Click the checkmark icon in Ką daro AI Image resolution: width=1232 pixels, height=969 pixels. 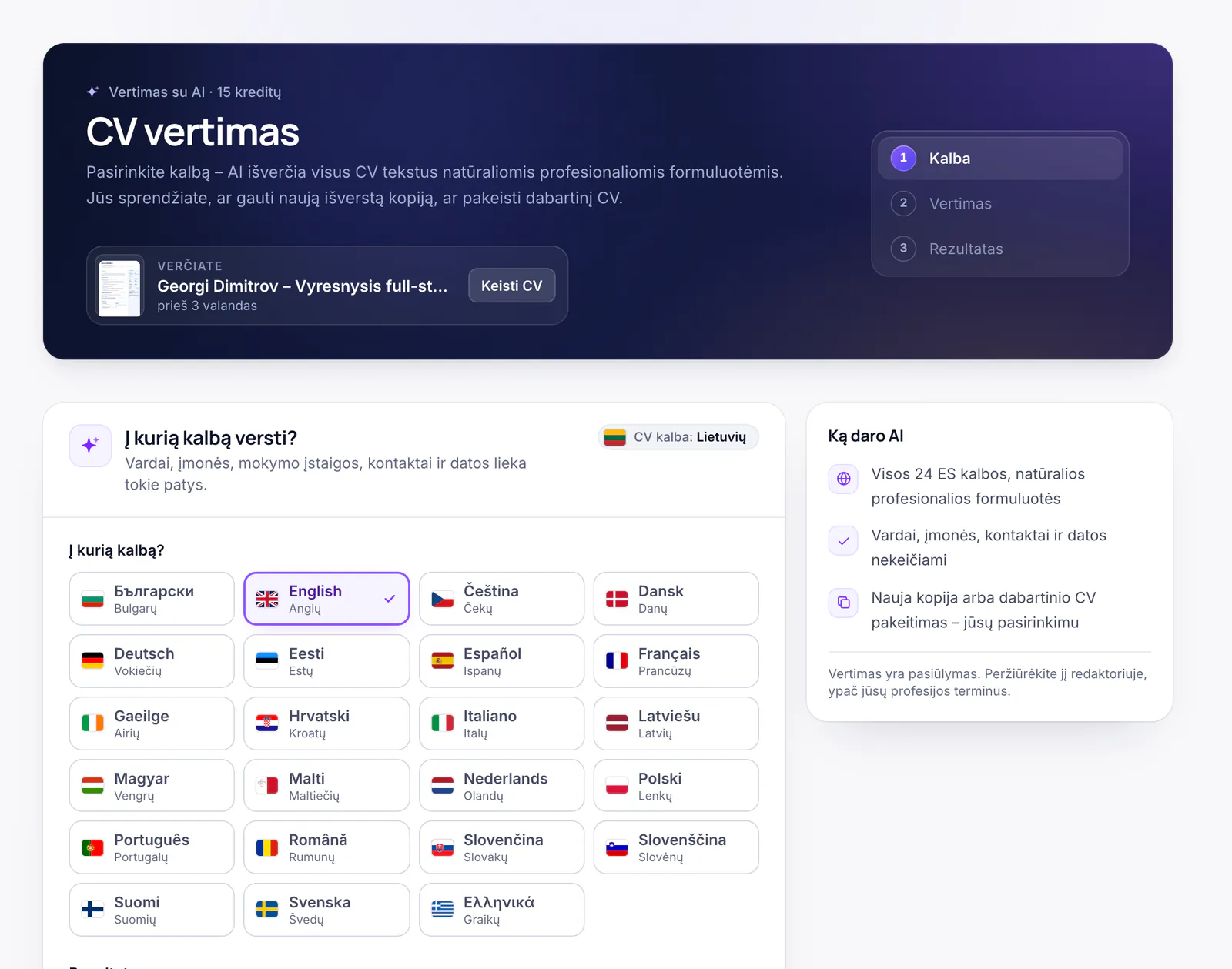843,540
